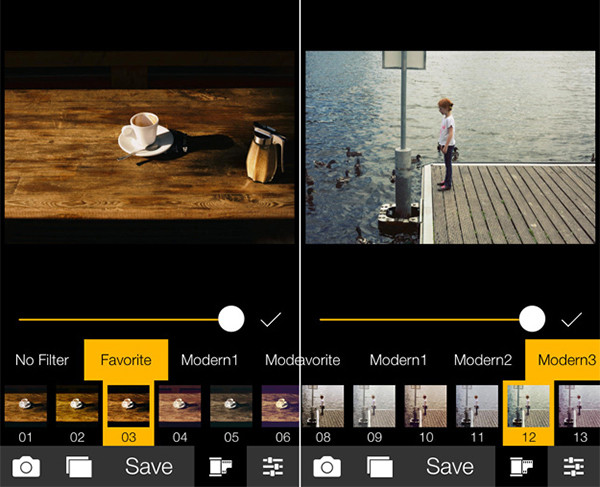Viewport: 600px width, 487px height.
Task: Select the highlighted Favorite tab
Action: [x=125, y=360]
